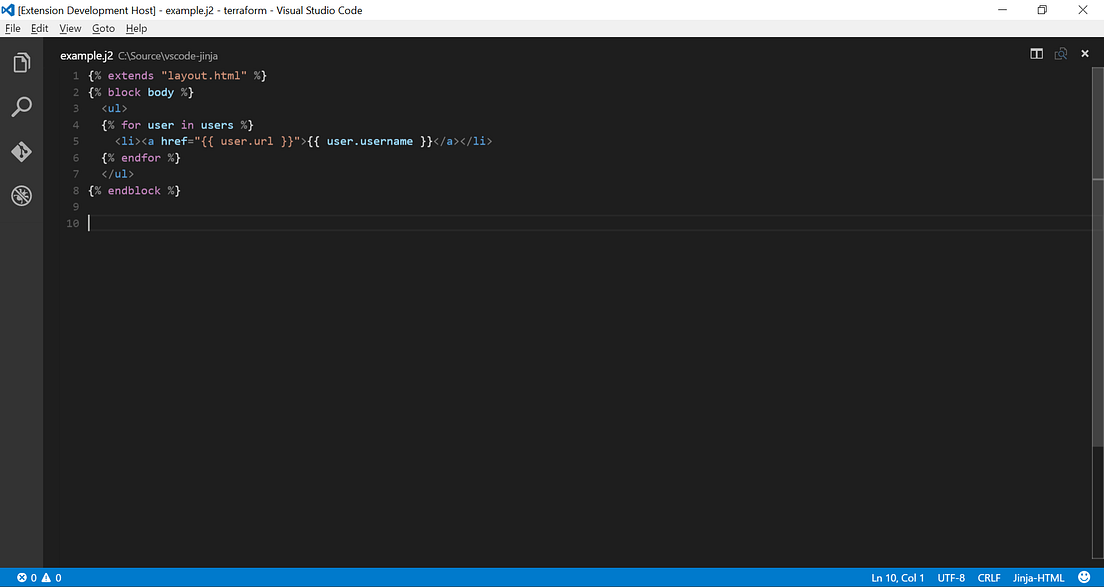The width and height of the screenshot is (1104, 587).
Task: Open the View menu
Action: 70,28
